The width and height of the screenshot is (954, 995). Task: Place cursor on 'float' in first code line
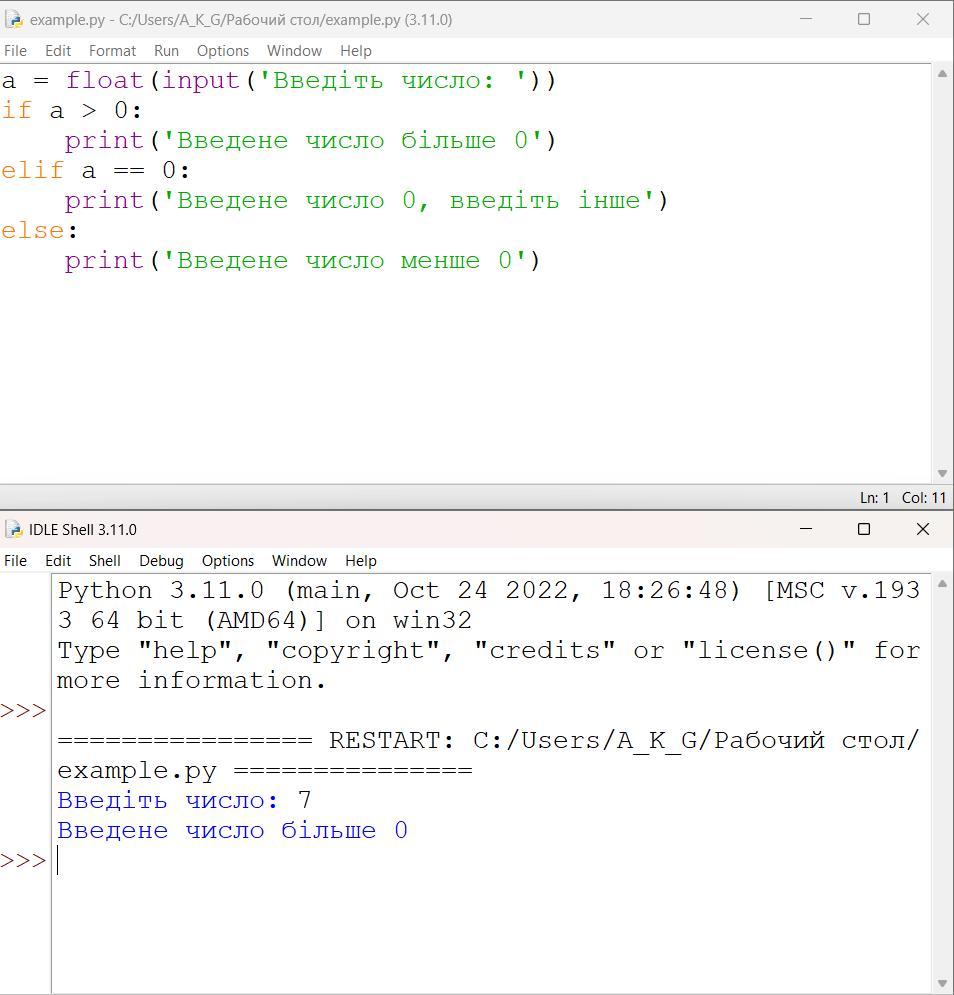coord(105,81)
